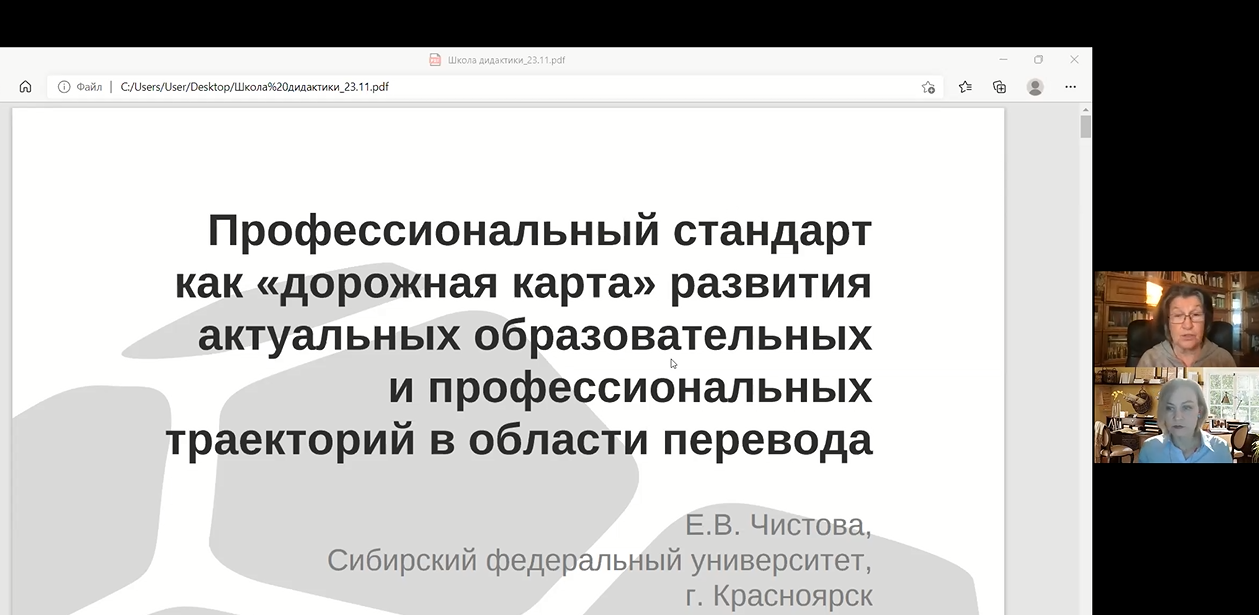Restore down the browser window
The height and width of the screenshot is (615, 1259).
pos(1038,60)
